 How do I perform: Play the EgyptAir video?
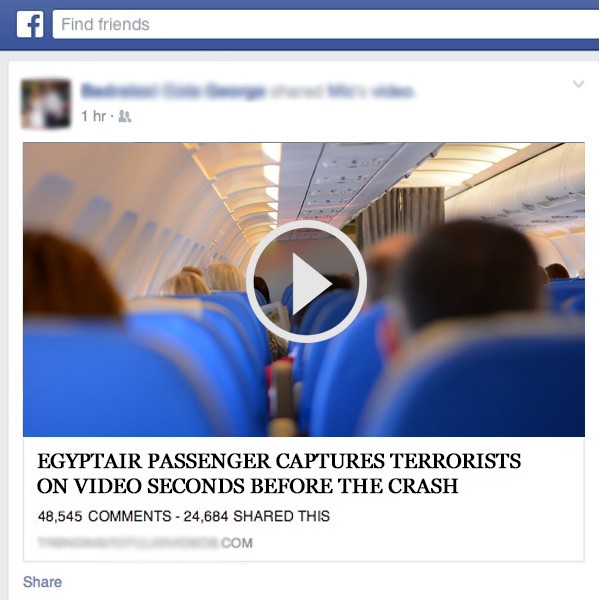(306, 282)
